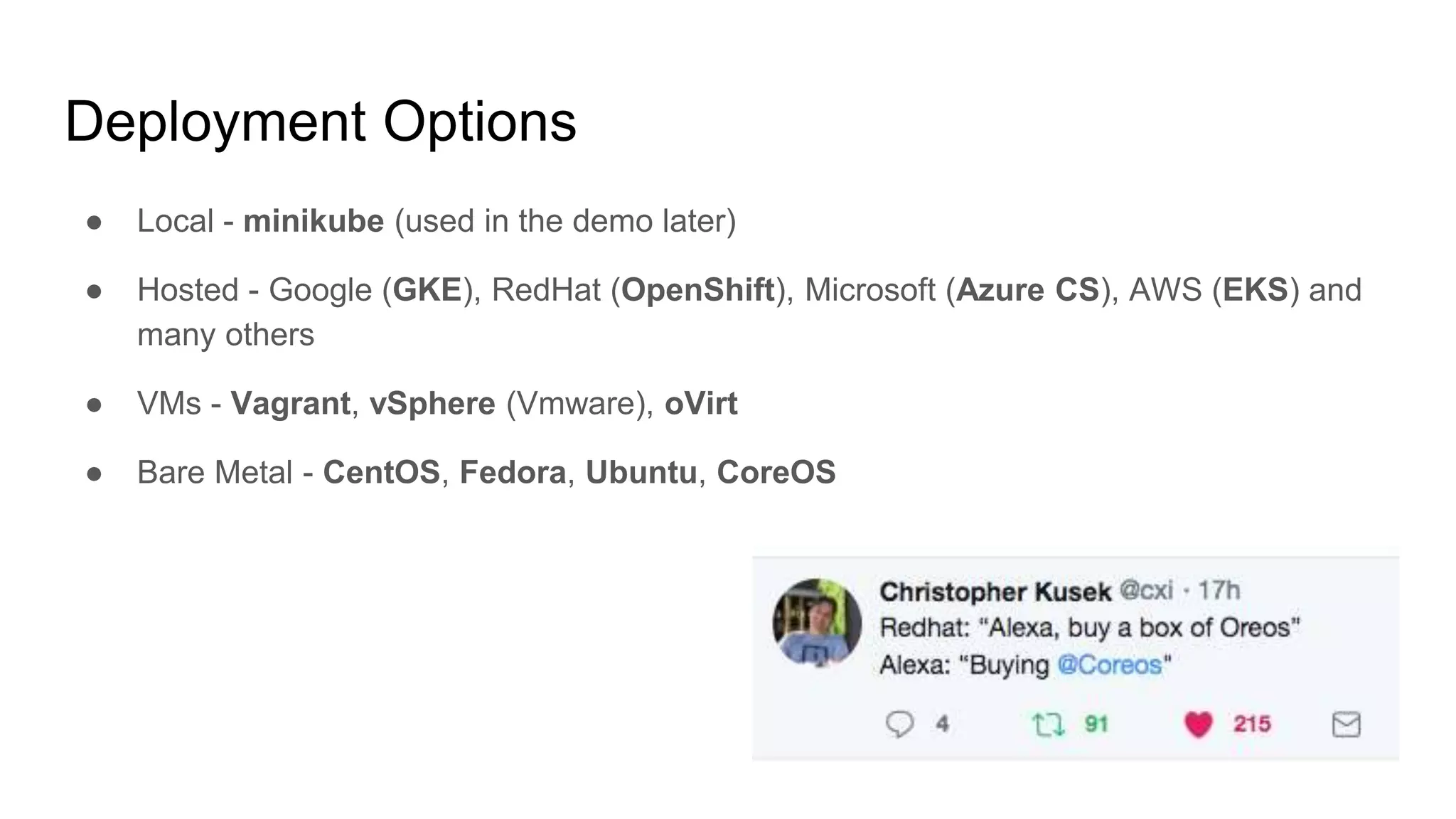Click the reply speech bubble icon
The width and height of the screenshot is (1456, 819).
coord(899,724)
